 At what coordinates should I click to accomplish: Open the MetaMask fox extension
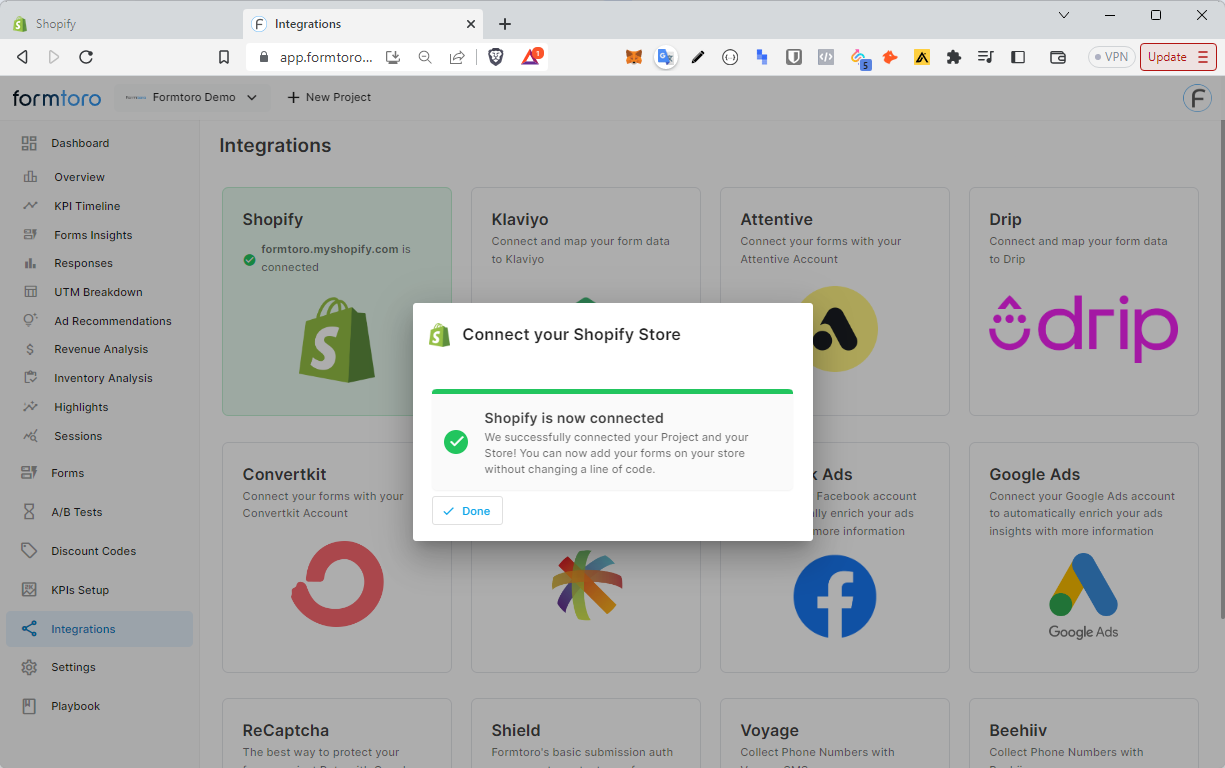click(x=634, y=57)
